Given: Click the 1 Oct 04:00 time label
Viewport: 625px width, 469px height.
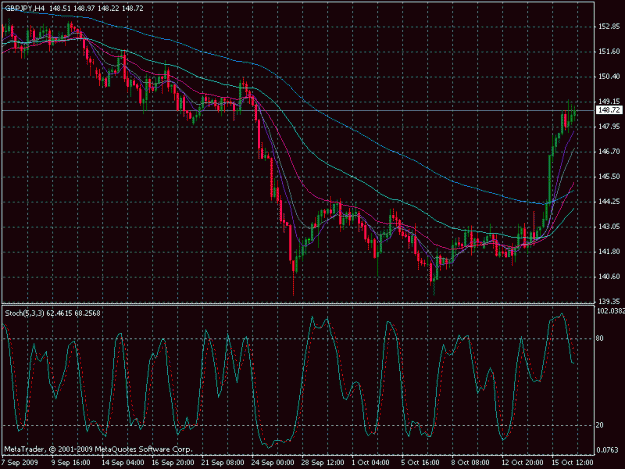Looking at the screenshot, I should (371, 463).
